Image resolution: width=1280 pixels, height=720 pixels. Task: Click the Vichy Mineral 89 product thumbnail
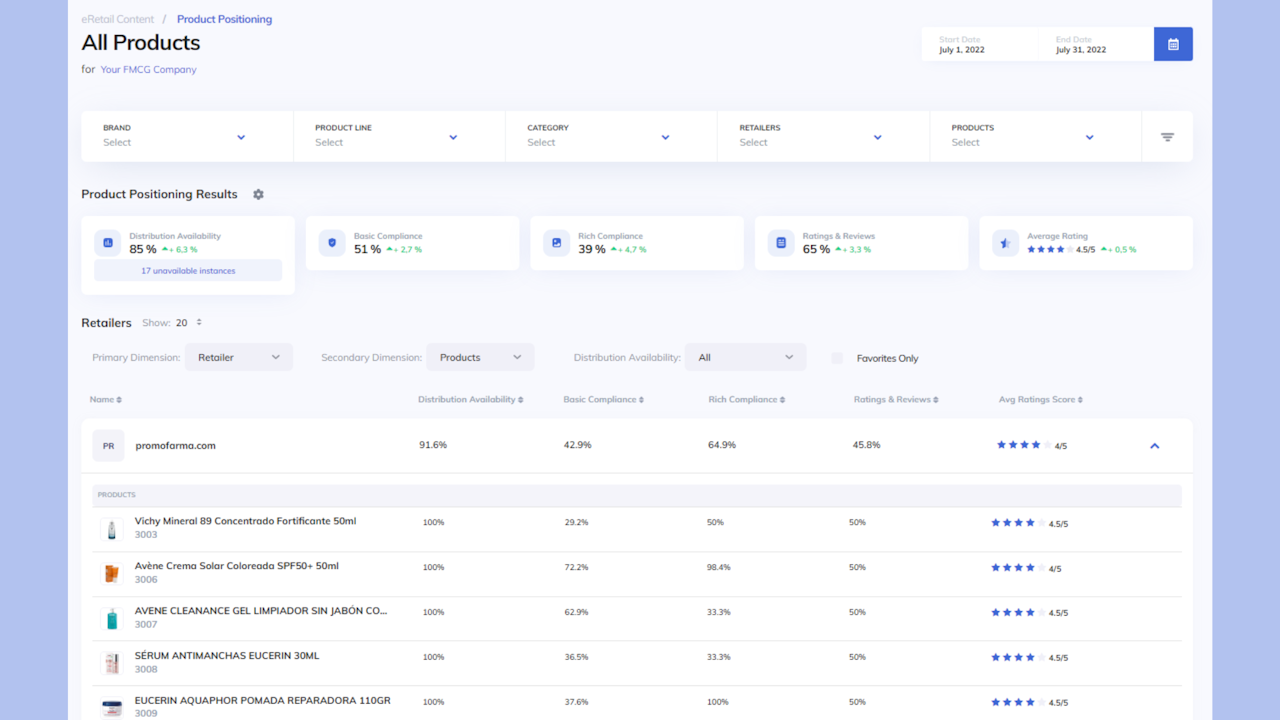112,529
